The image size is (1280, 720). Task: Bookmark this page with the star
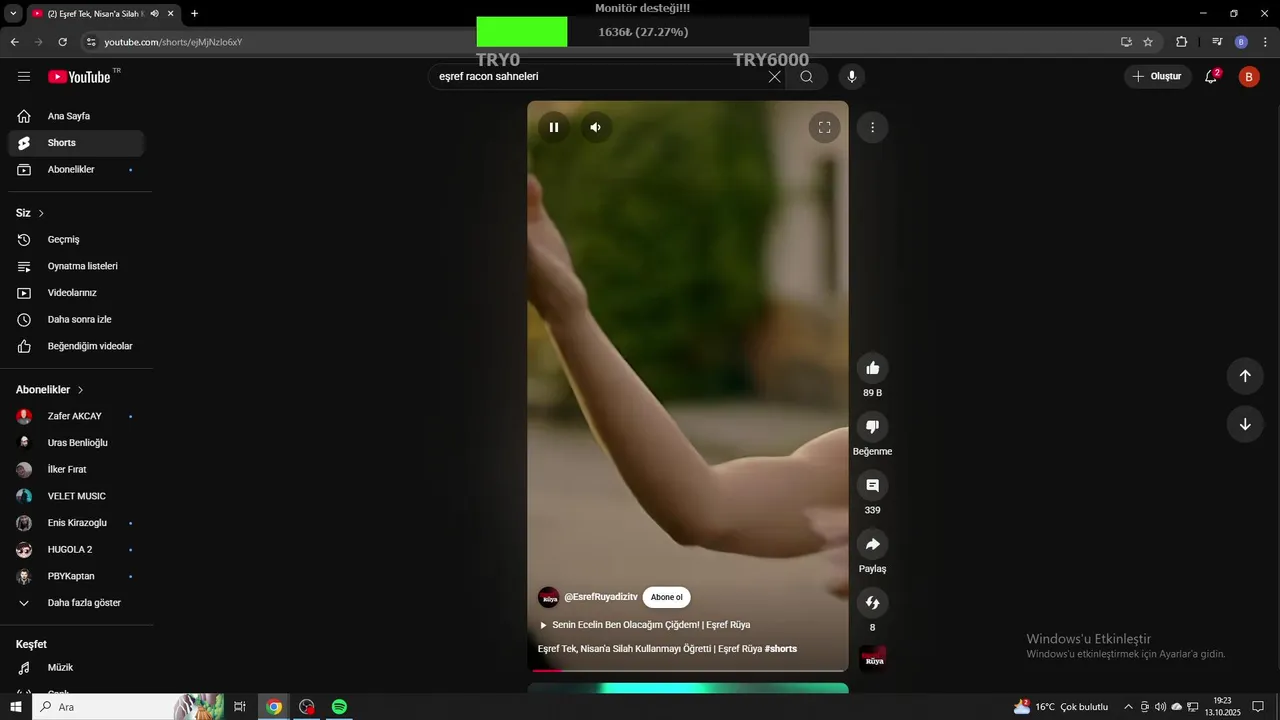click(x=1148, y=42)
